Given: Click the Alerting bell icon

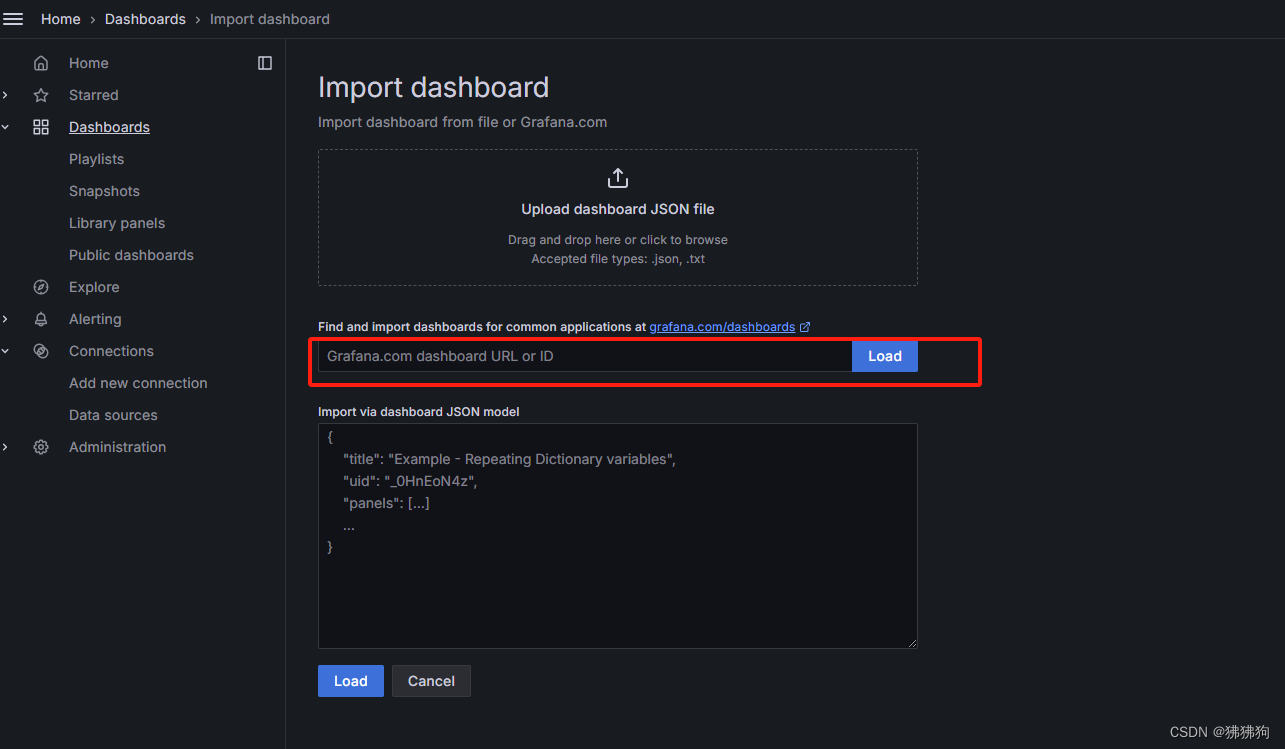Looking at the screenshot, I should tap(41, 319).
